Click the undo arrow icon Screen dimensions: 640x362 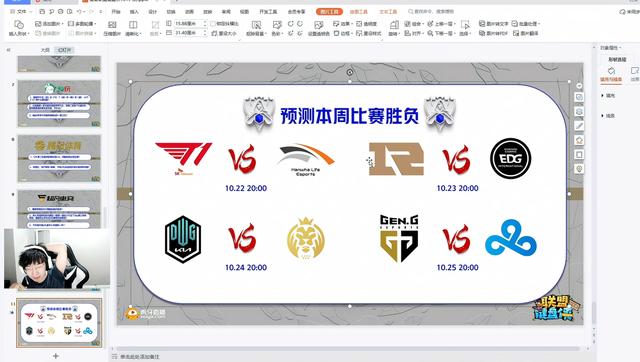pos(80,11)
